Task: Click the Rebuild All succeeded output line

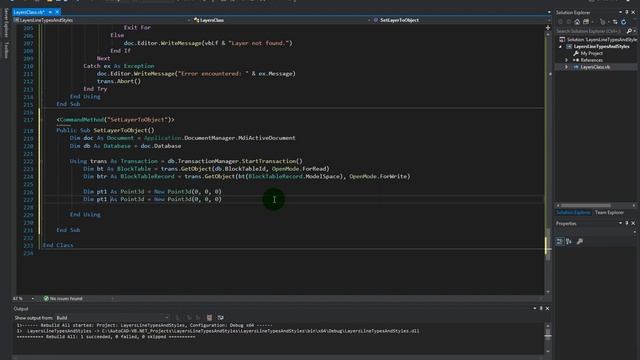Action: (x=106, y=337)
